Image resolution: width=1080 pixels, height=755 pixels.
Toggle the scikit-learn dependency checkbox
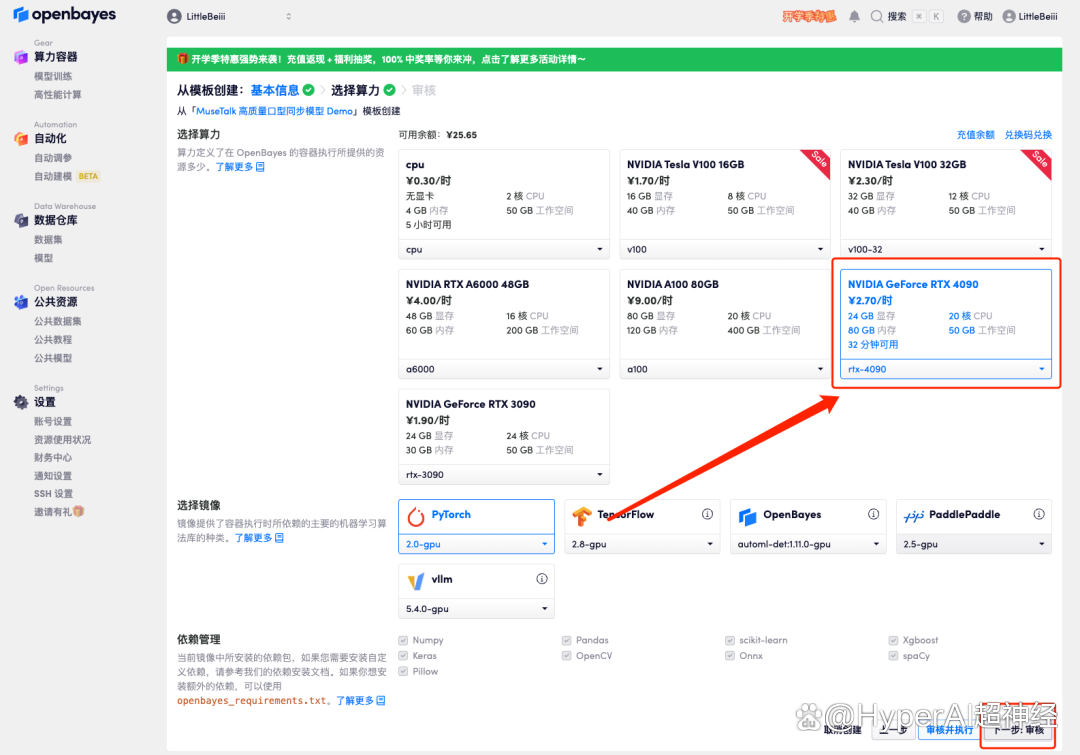[729, 641]
